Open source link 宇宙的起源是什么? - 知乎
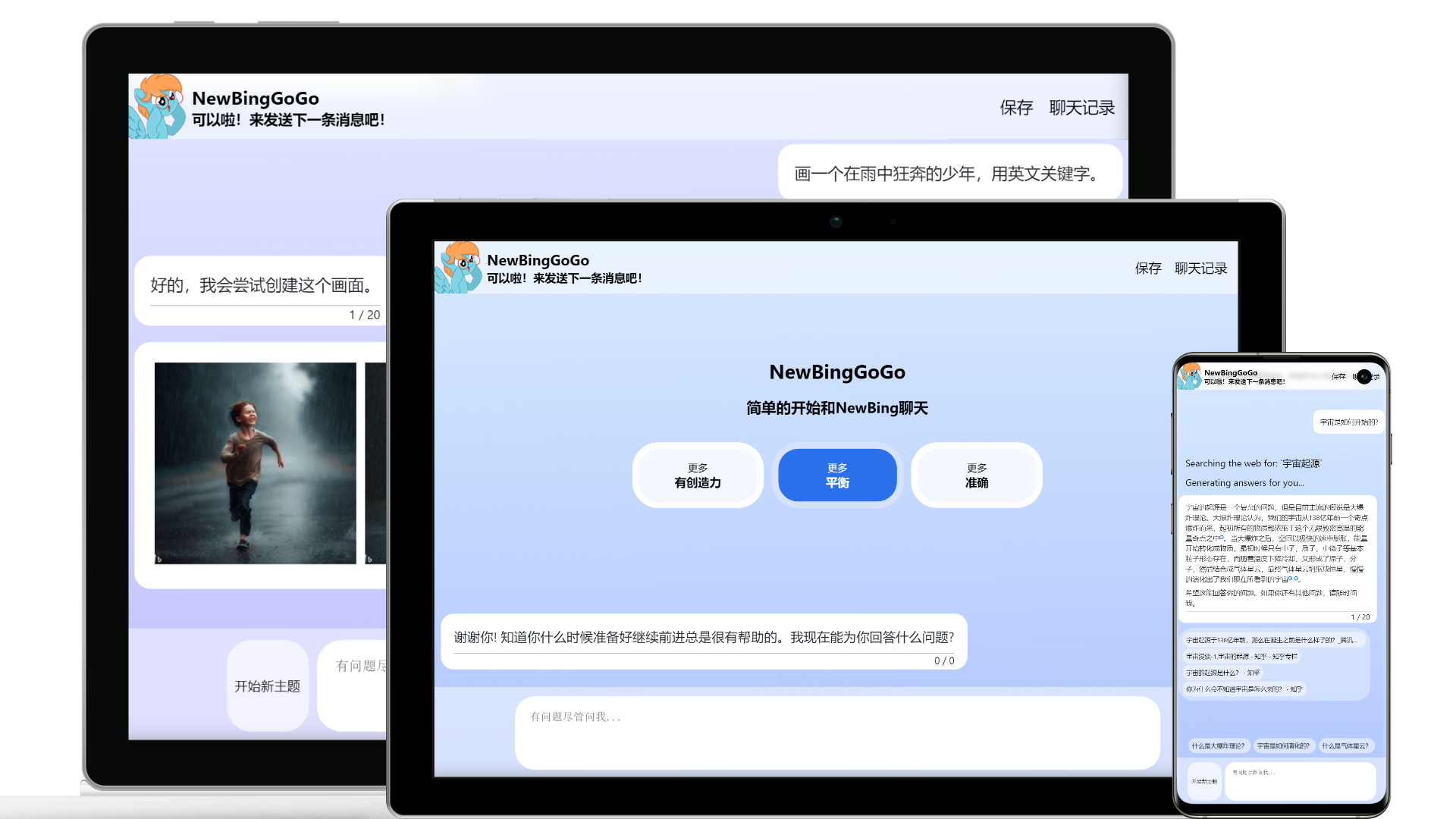The image size is (1456, 819). [1222, 673]
